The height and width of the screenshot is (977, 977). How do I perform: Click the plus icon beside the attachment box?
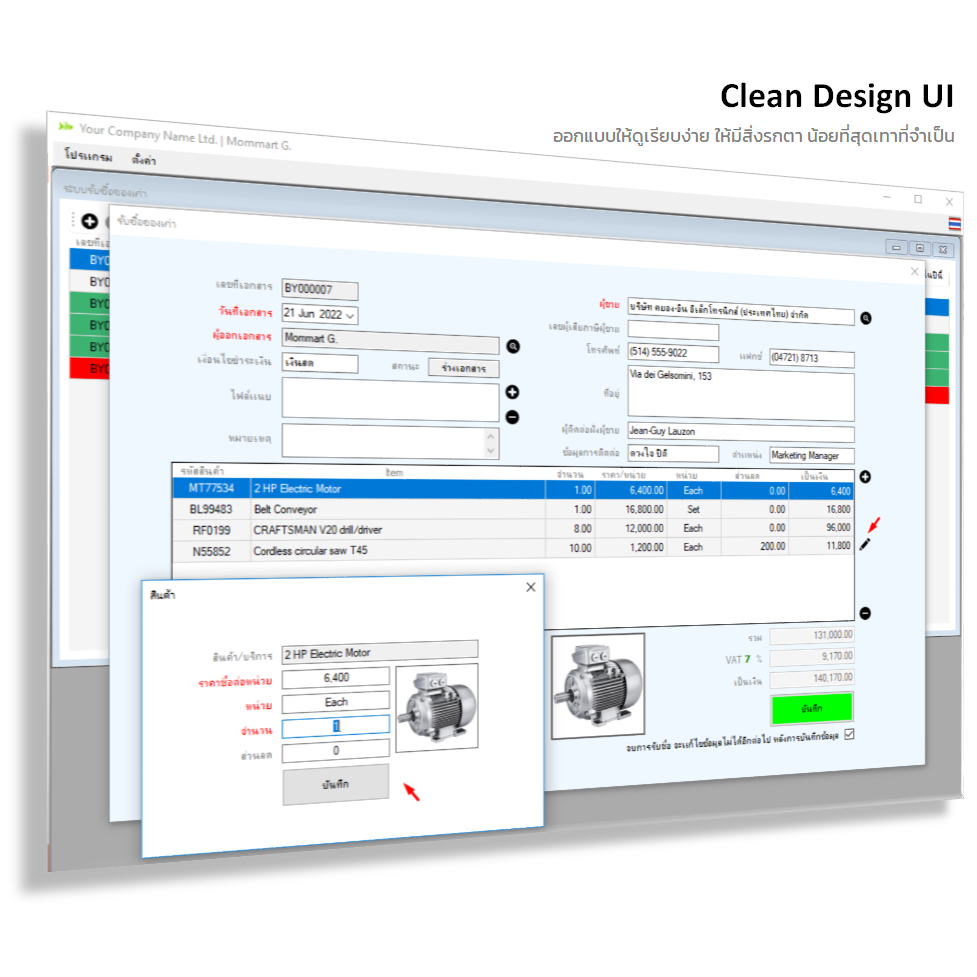pyautogui.click(x=512, y=393)
